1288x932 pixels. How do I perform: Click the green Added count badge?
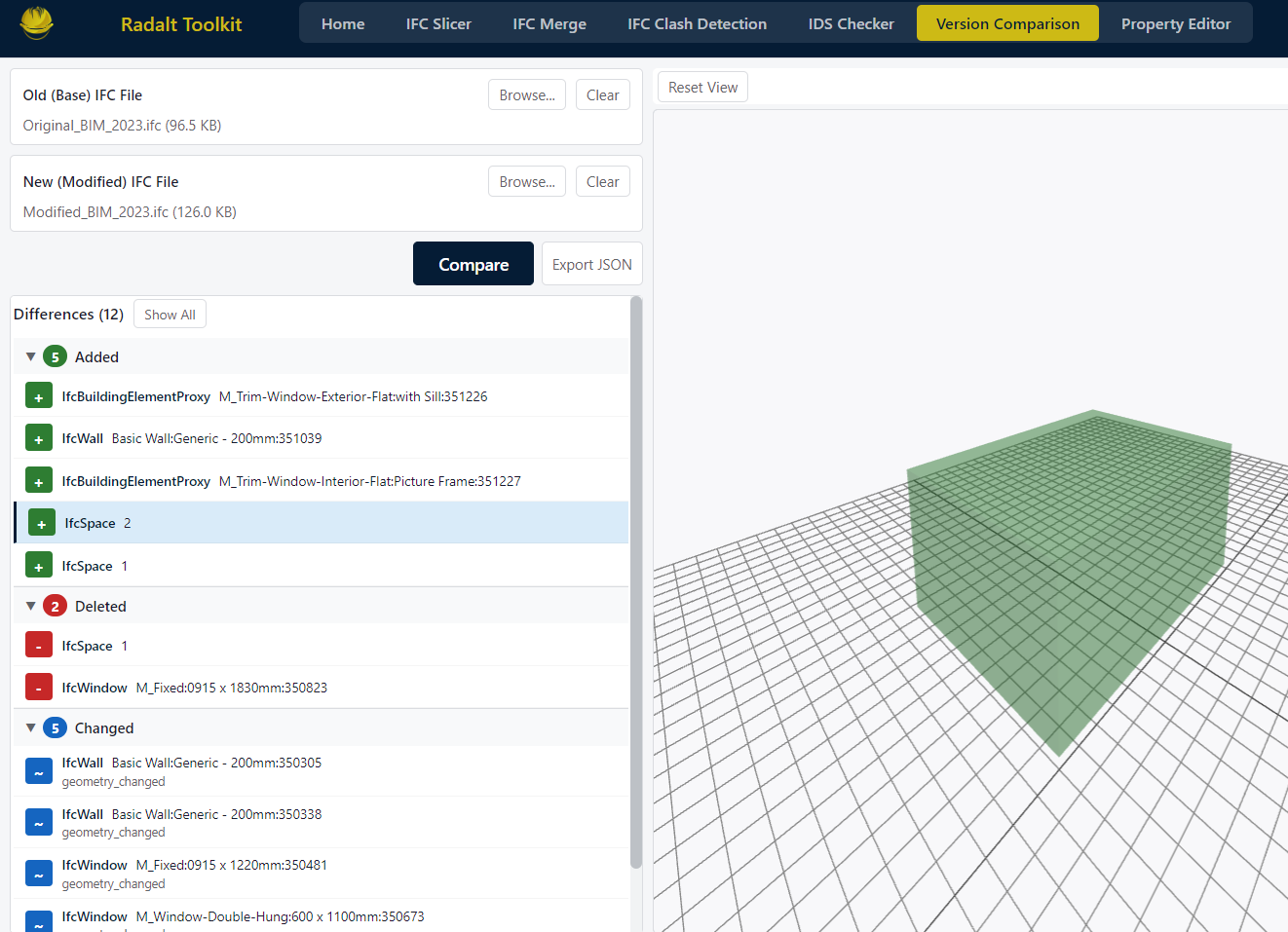click(x=56, y=357)
